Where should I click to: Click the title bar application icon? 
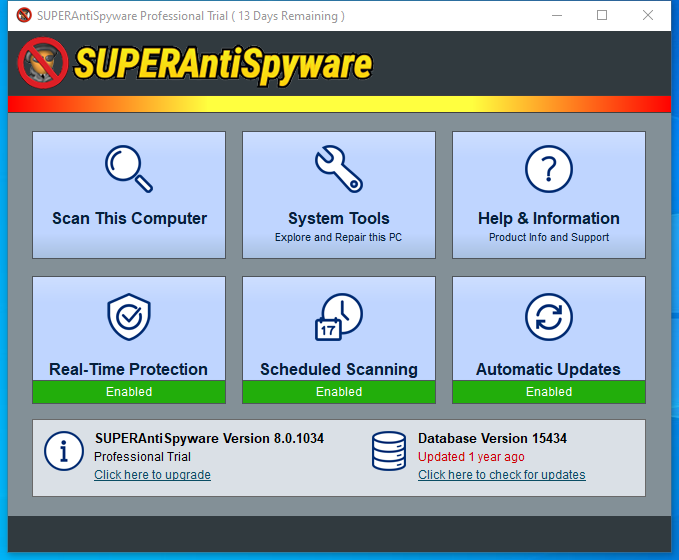click(24, 15)
